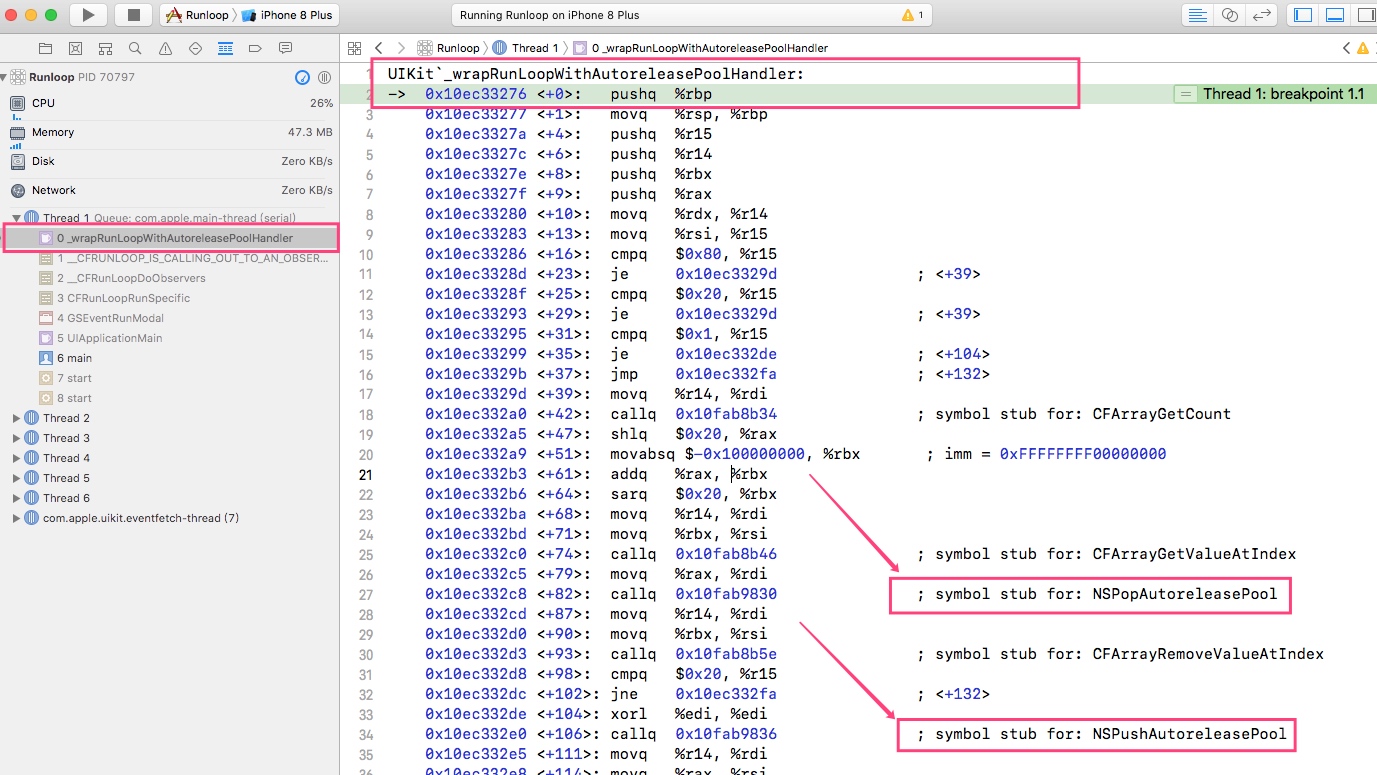
Task: Open the Project navigator folder icon
Action: coord(45,48)
